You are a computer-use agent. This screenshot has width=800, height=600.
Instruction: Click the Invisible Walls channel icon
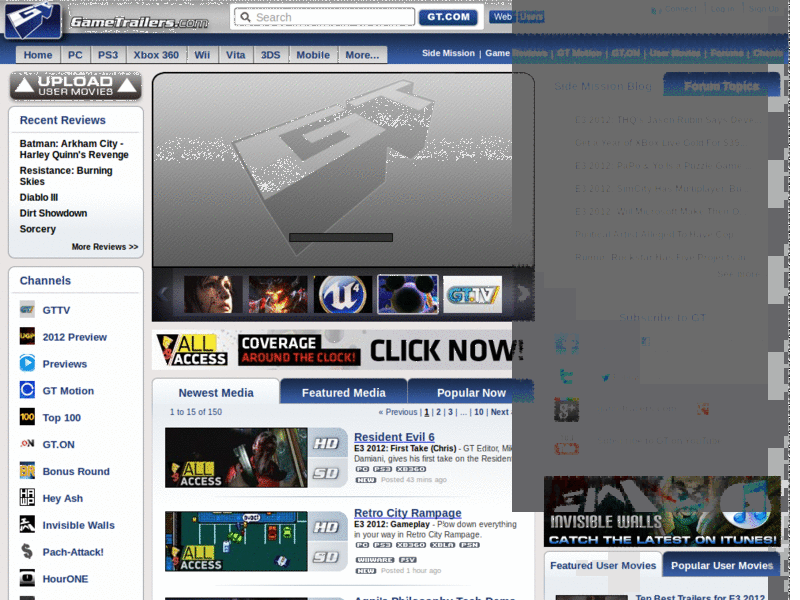click(x=27, y=524)
